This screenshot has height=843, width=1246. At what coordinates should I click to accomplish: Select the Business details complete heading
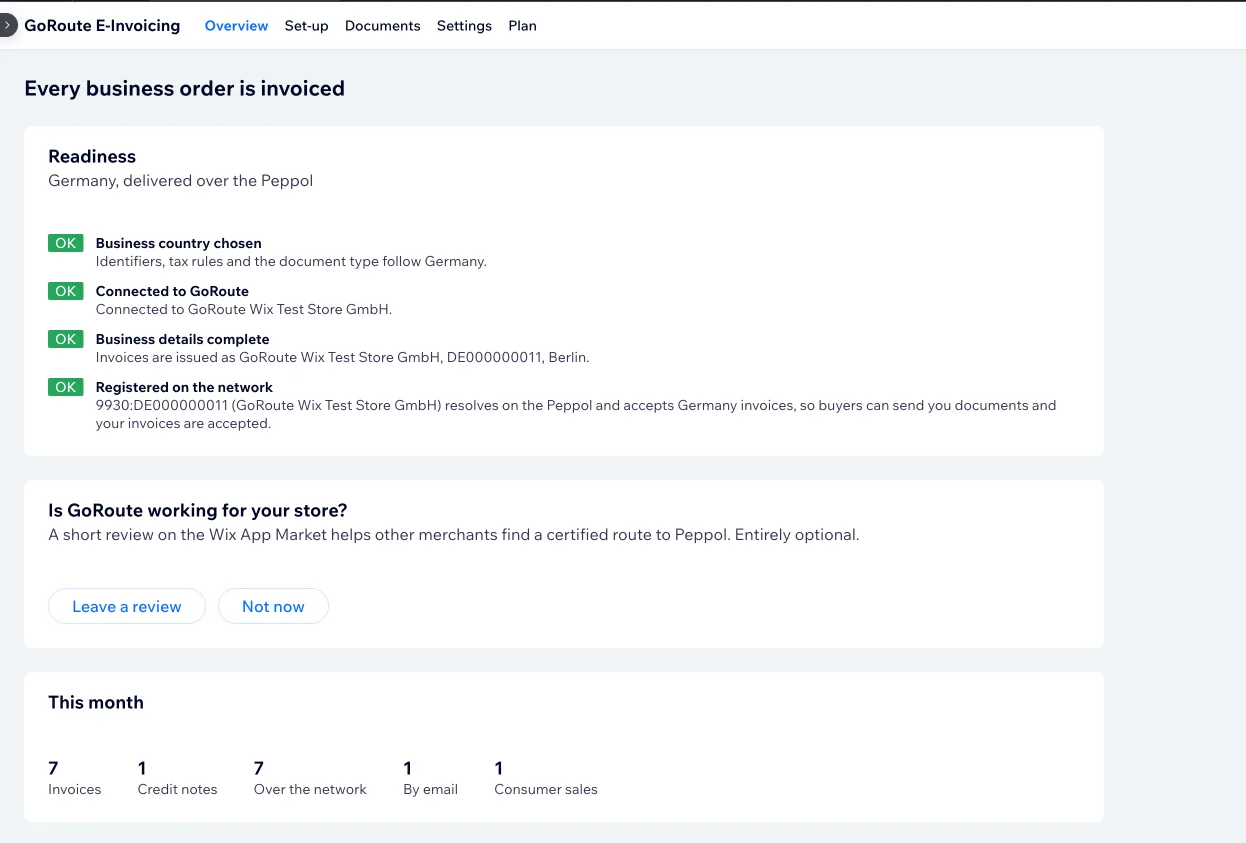pos(183,339)
